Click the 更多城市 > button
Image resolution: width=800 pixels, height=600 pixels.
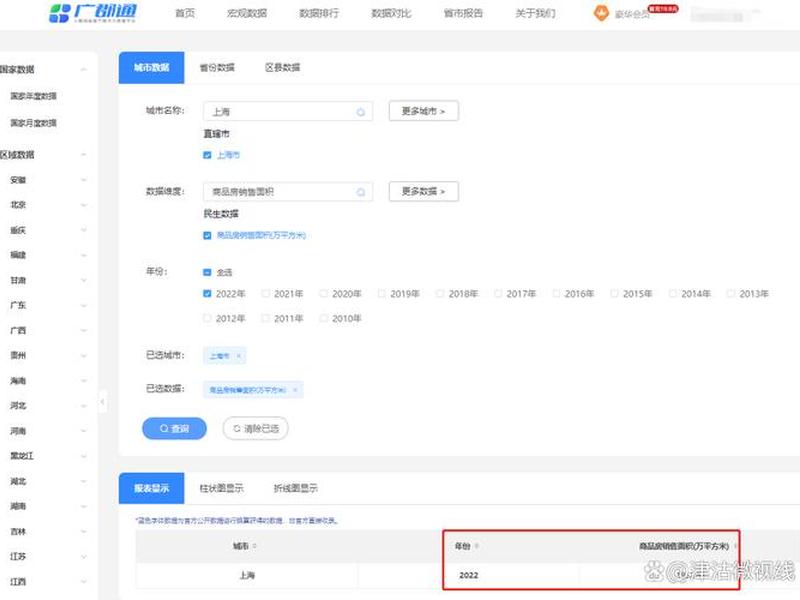(x=423, y=111)
